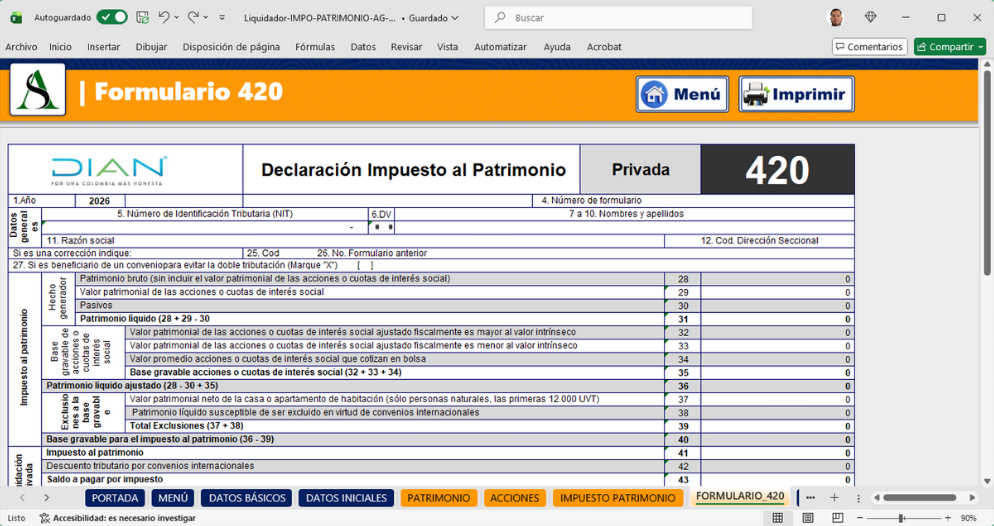Click the redo arrow icon

193,18
